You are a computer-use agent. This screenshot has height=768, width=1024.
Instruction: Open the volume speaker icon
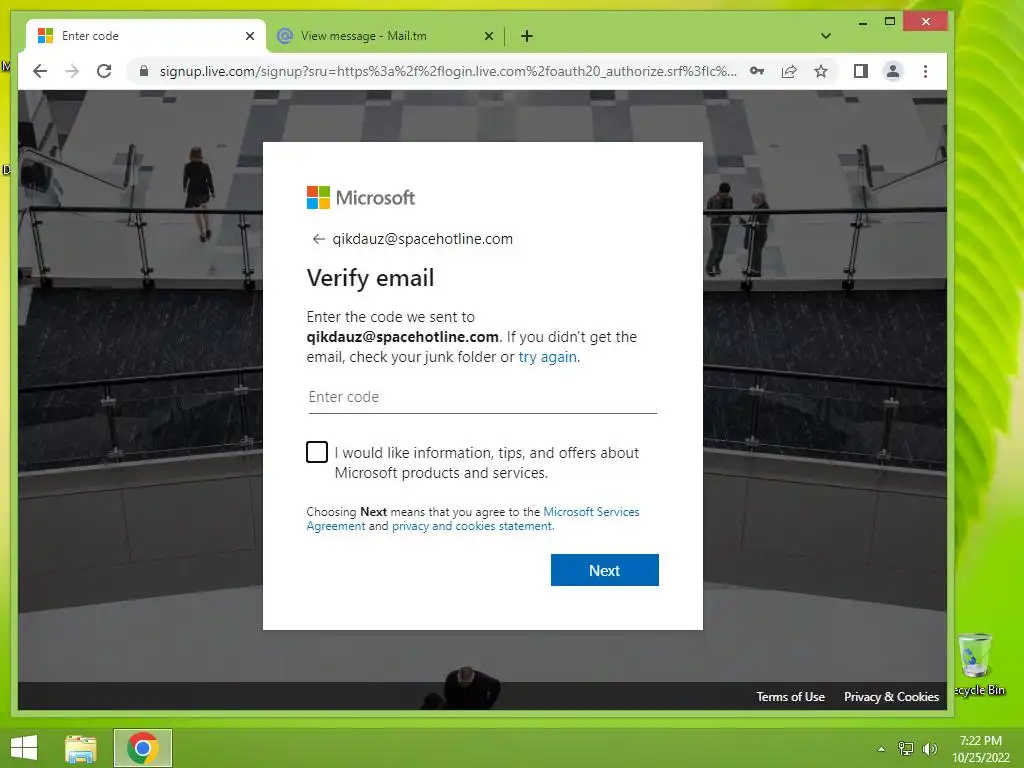(930, 749)
